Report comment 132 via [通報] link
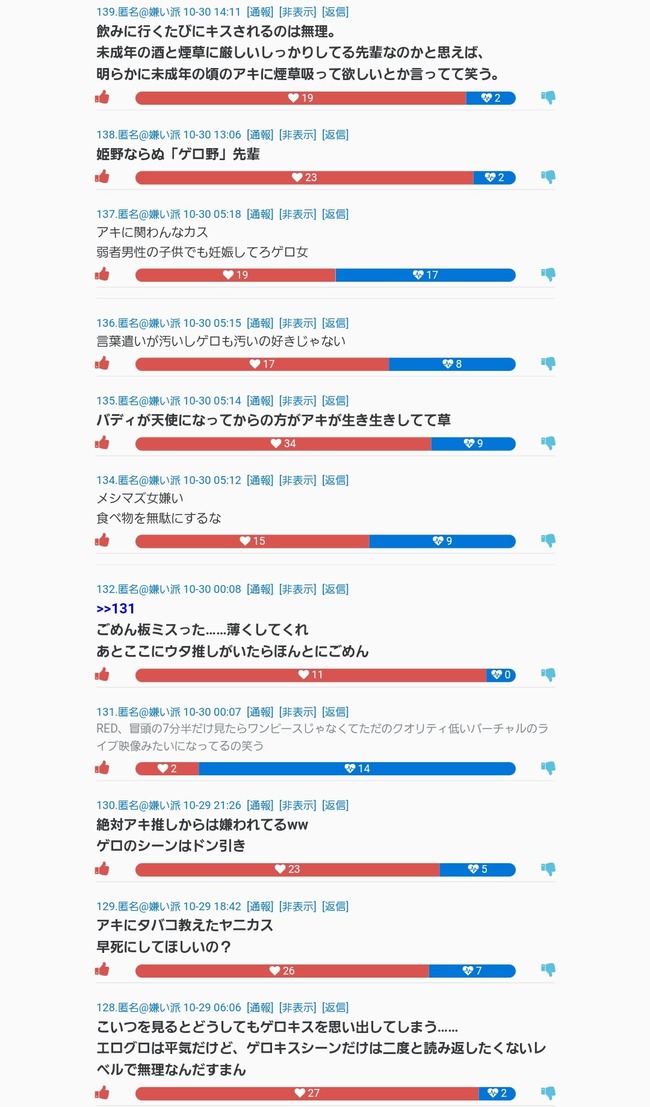The height and width of the screenshot is (1107, 650). click(x=260, y=589)
